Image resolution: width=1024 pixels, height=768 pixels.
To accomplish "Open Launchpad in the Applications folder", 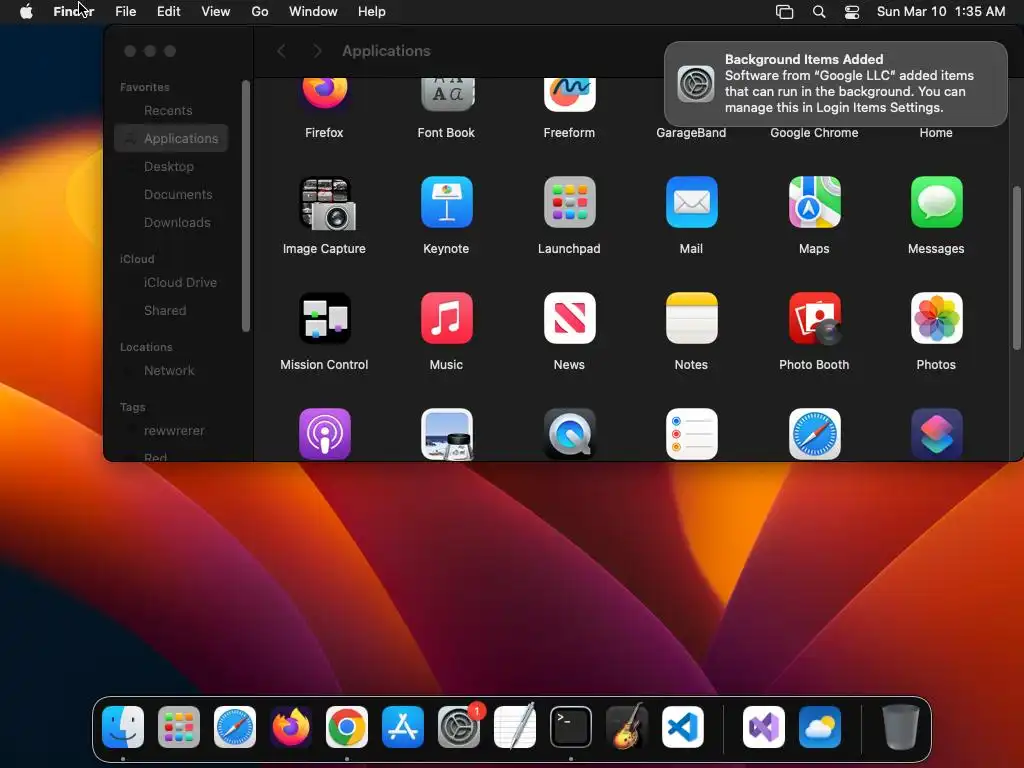I will coord(569,202).
